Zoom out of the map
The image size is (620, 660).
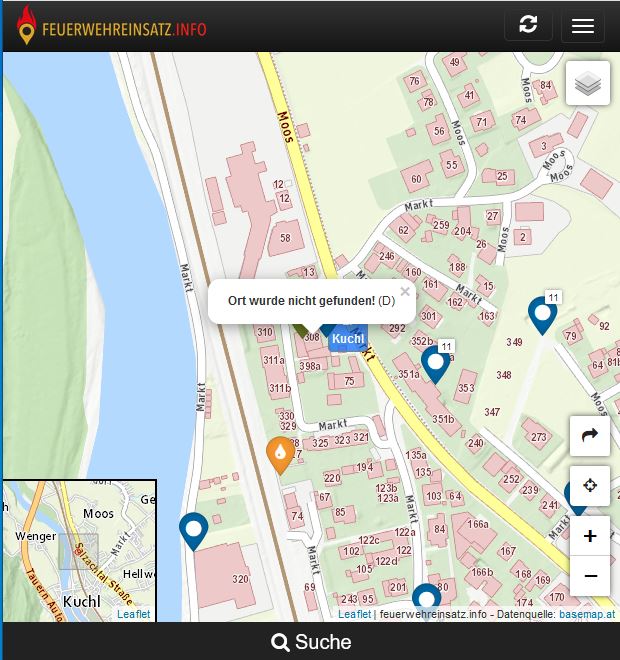point(589,576)
